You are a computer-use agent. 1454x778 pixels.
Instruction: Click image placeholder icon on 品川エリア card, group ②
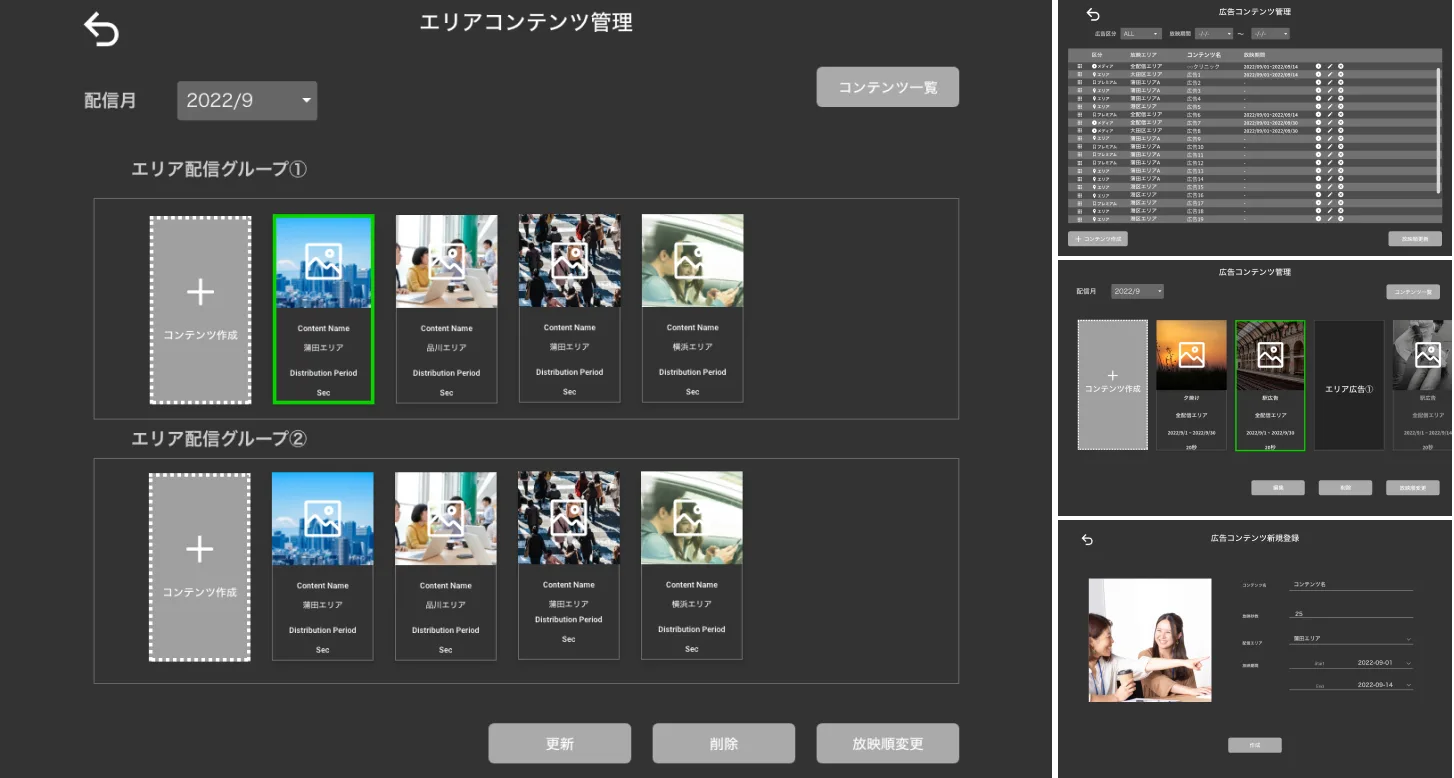445,519
